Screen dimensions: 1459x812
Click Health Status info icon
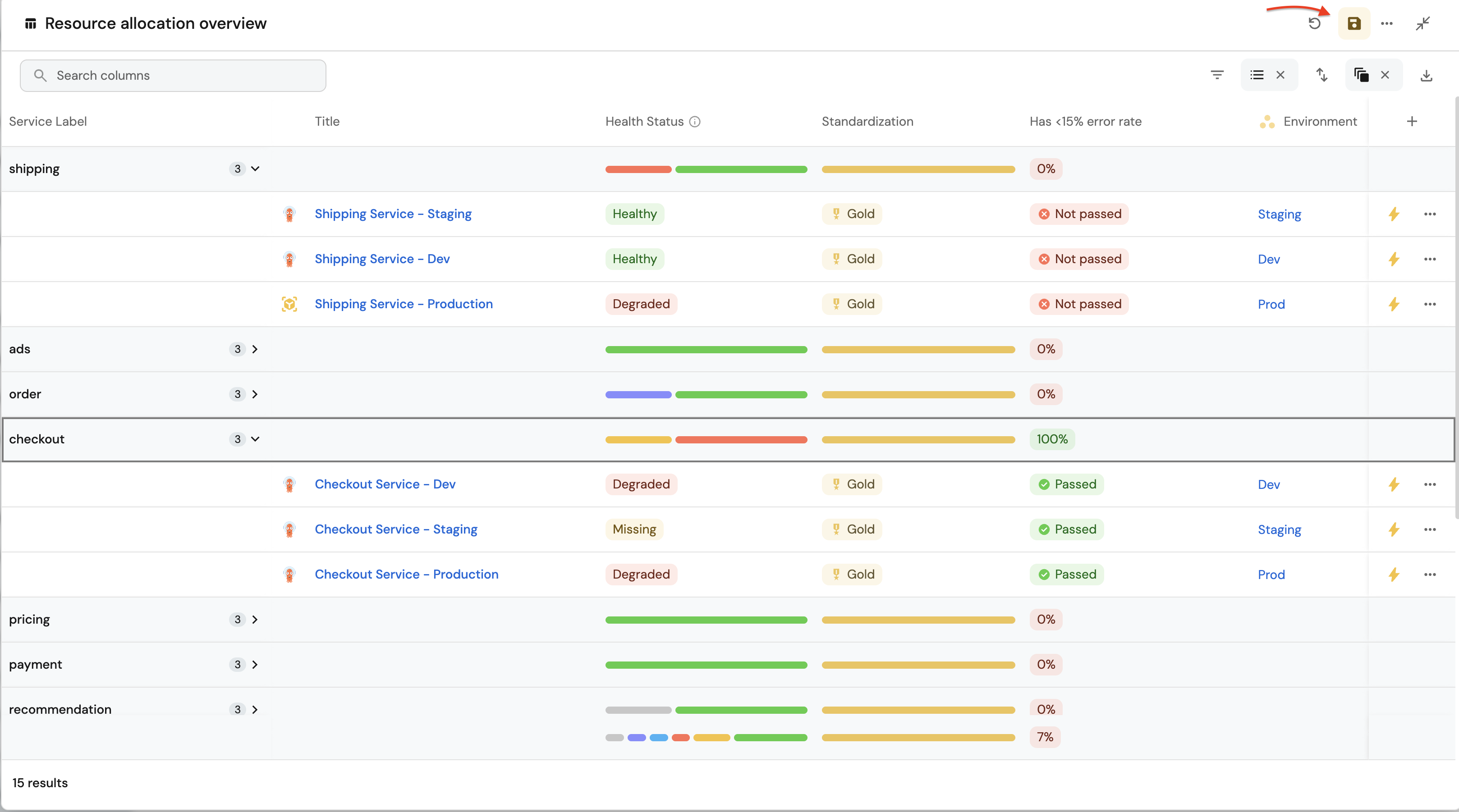coord(695,122)
